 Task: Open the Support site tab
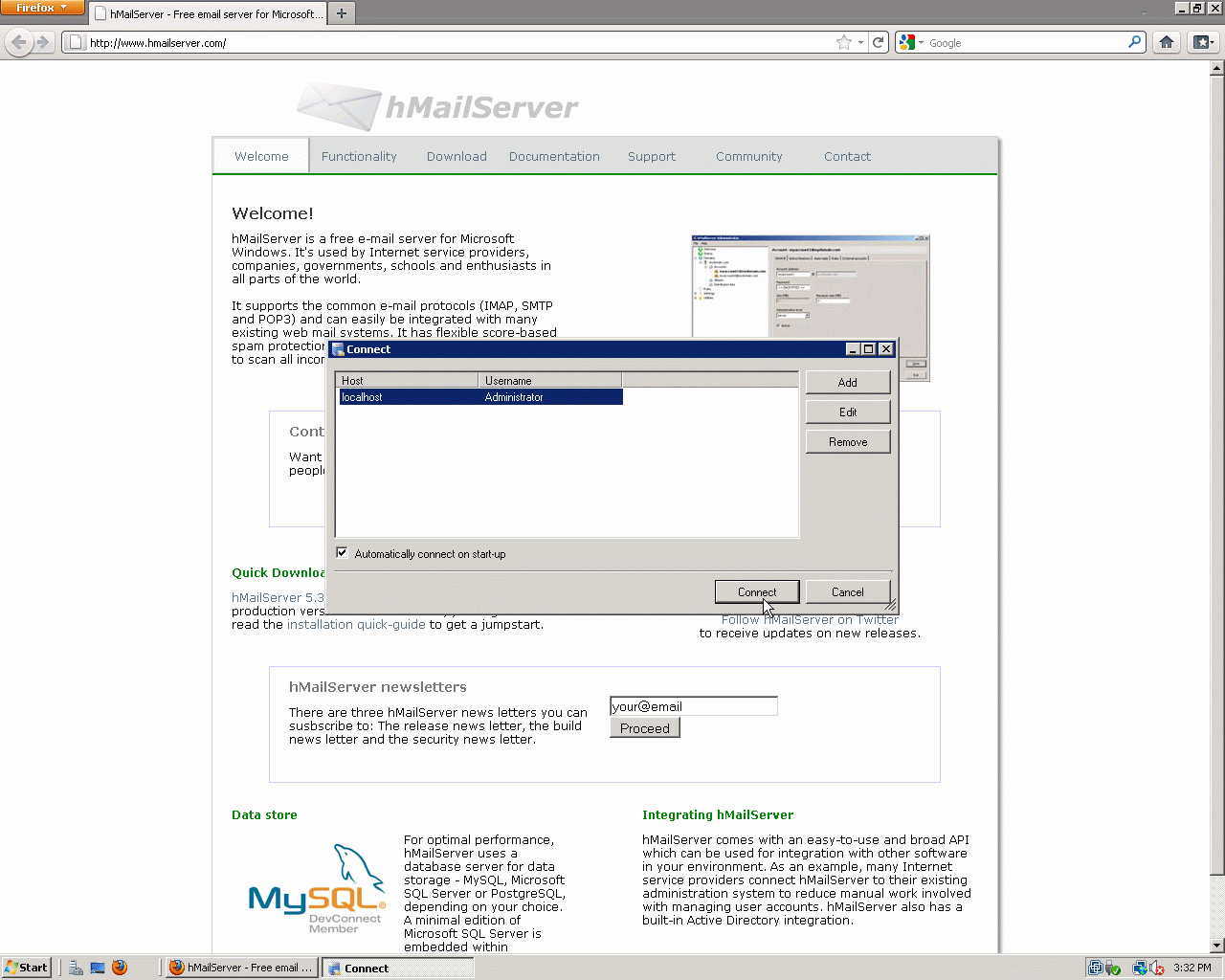[x=652, y=156]
